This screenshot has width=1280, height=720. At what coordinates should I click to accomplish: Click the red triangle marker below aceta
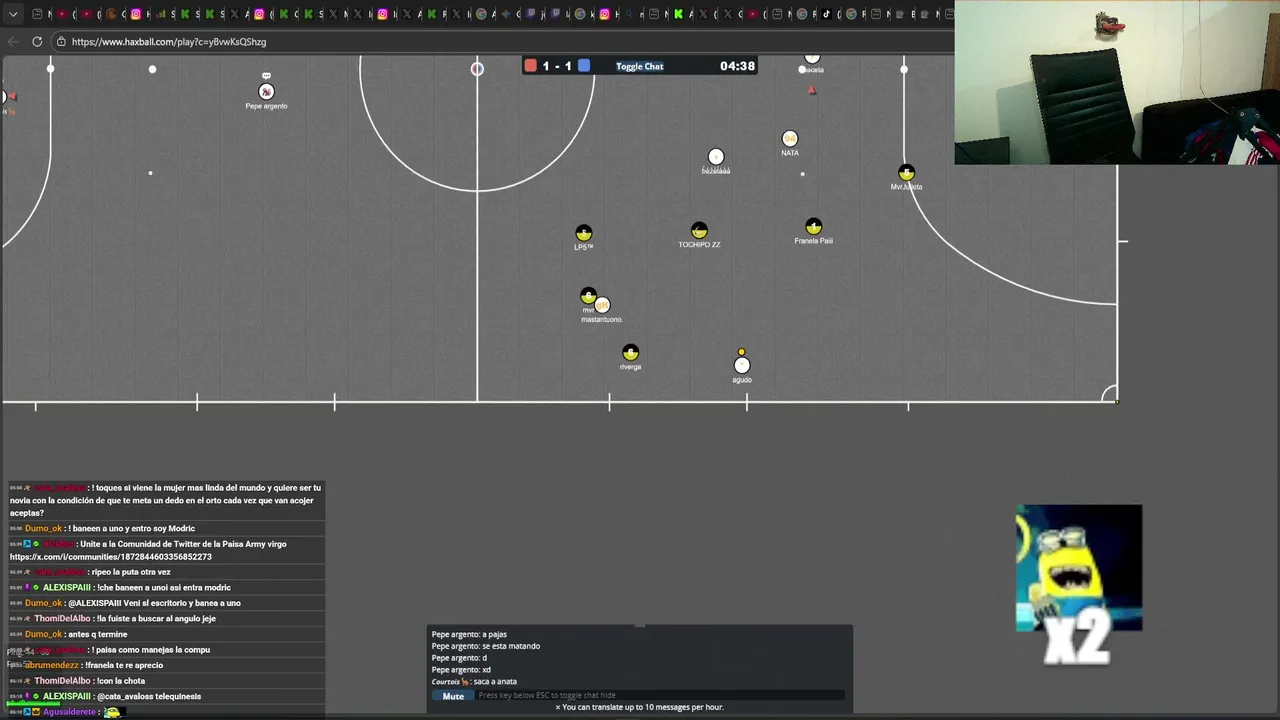pyautogui.click(x=812, y=90)
